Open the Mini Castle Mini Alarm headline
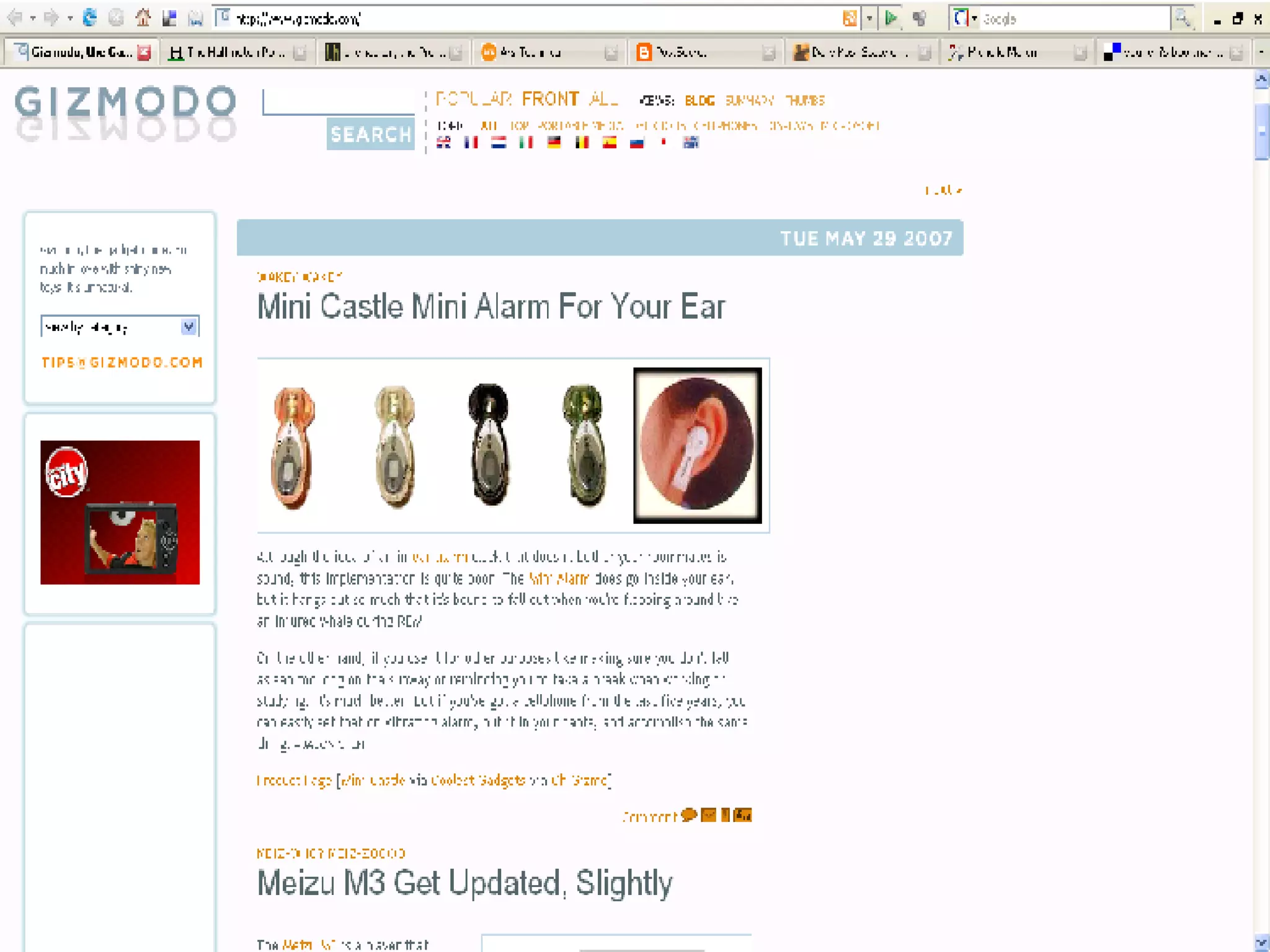Image resolution: width=1270 pixels, height=952 pixels. tap(491, 307)
